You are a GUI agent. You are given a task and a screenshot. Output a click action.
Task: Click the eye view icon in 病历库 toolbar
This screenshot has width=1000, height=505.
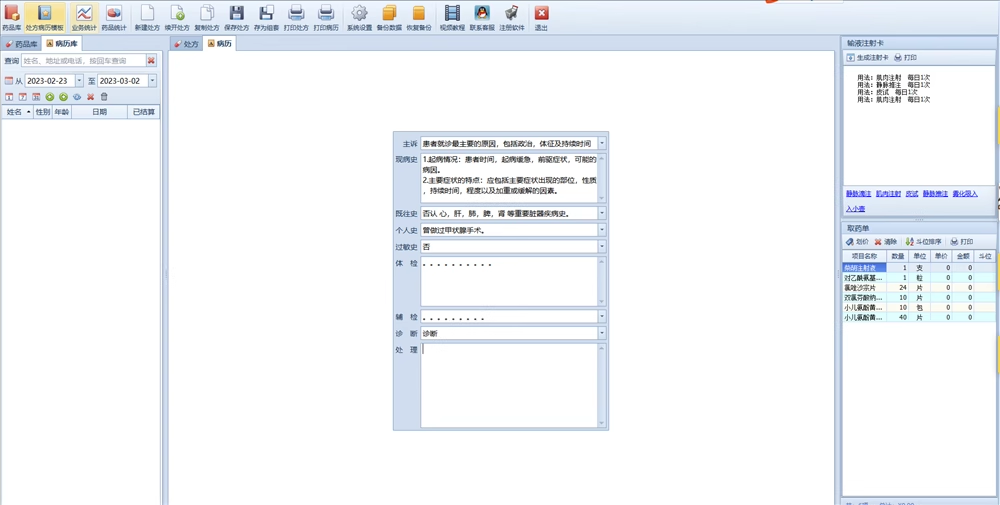coord(77,97)
